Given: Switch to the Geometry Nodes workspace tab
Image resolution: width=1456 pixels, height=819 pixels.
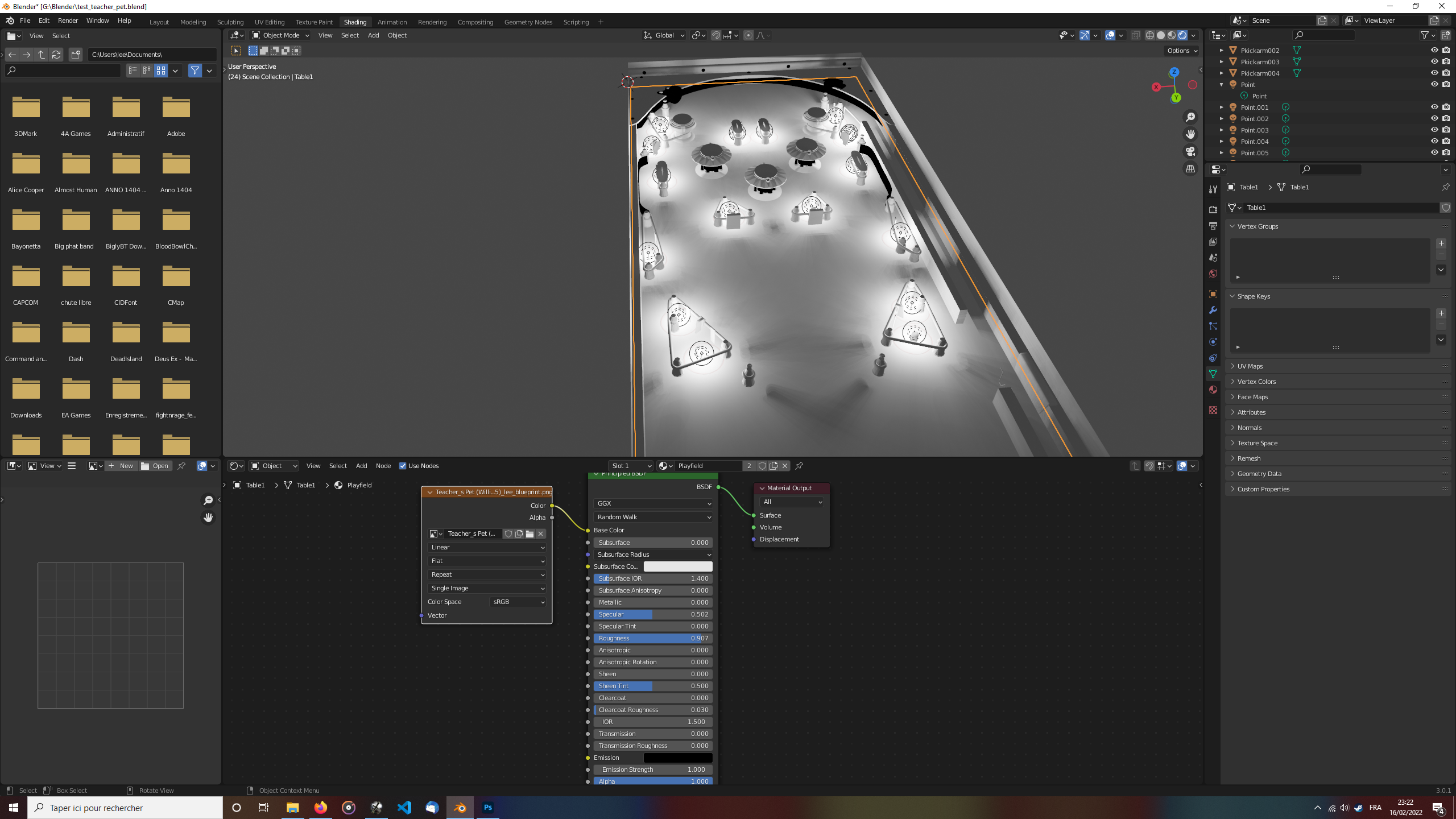Looking at the screenshot, I should (528, 22).
